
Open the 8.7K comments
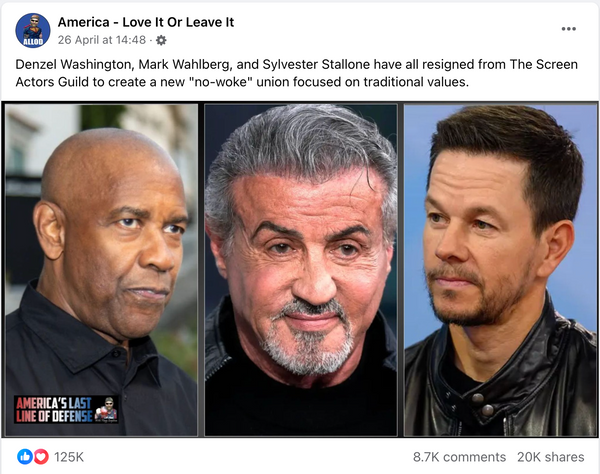(459, 457)
